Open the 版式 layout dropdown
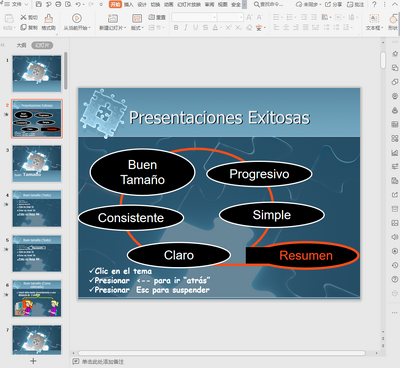 (137, 28)
